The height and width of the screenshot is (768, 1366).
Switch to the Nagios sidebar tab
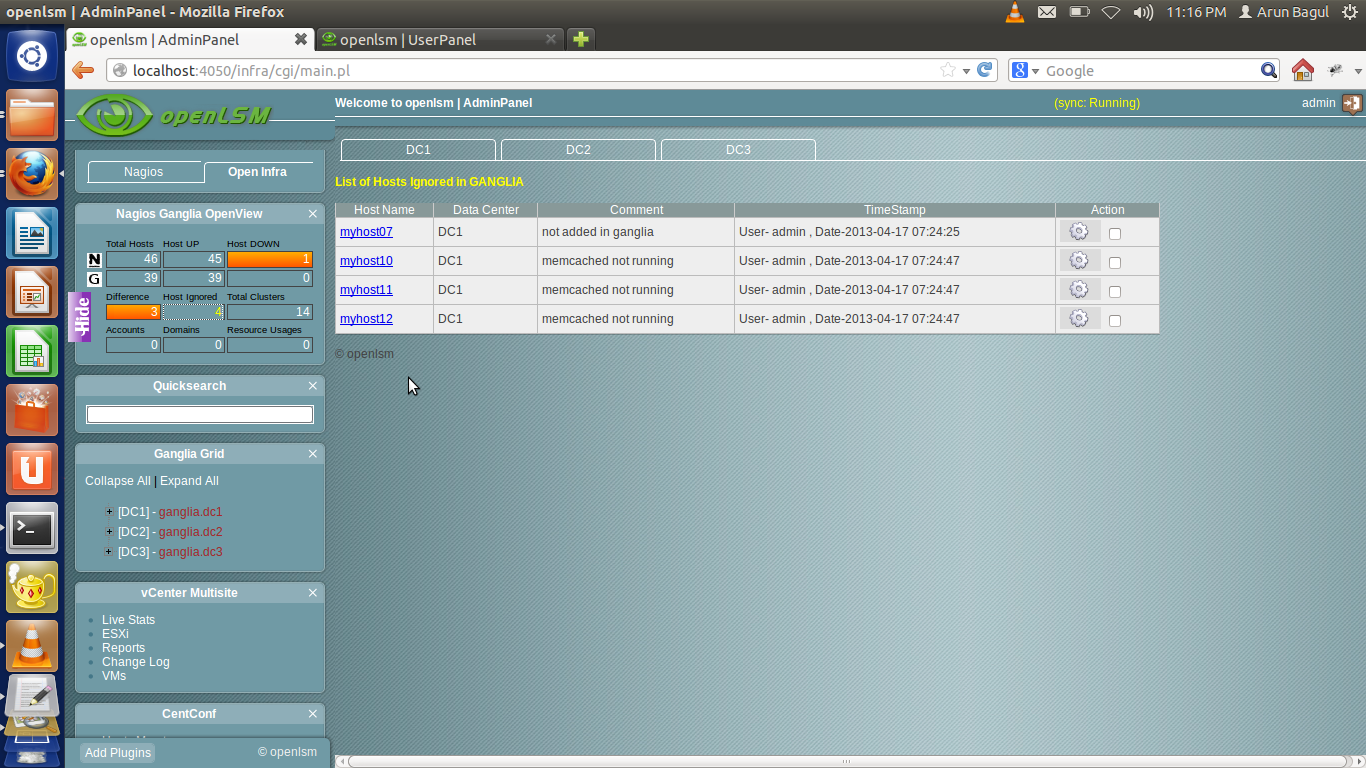click(x=145, y=171)
